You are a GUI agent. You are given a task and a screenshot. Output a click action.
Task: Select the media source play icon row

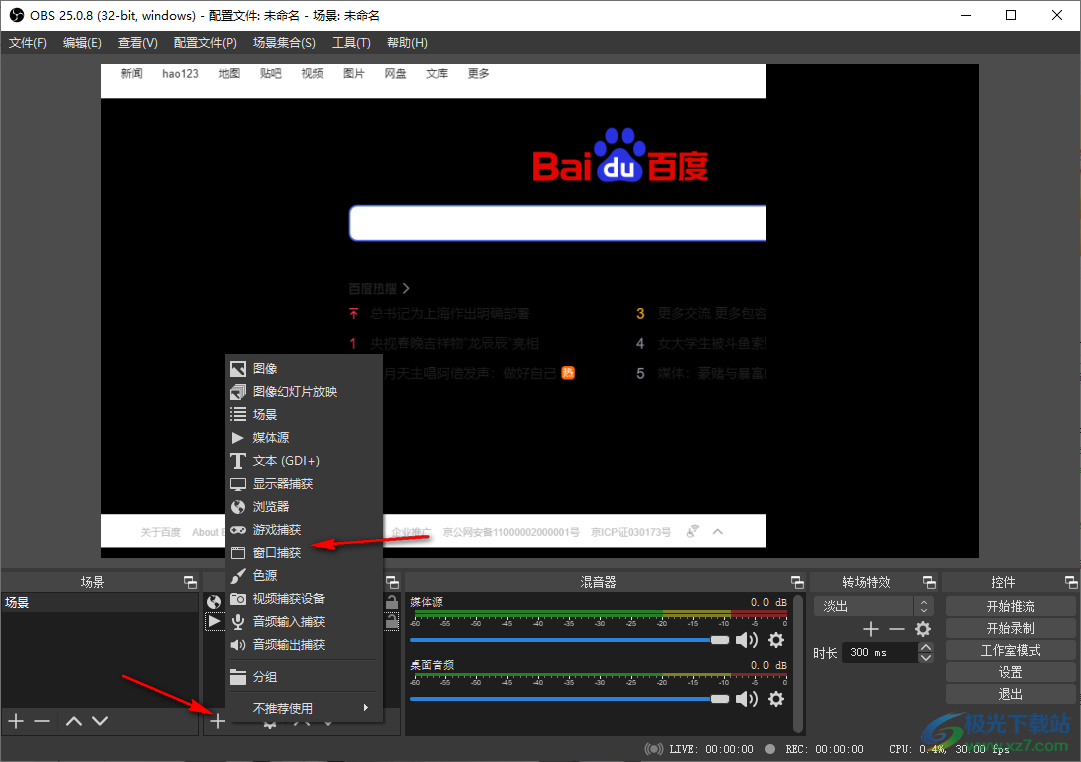(x=214, y=621)
